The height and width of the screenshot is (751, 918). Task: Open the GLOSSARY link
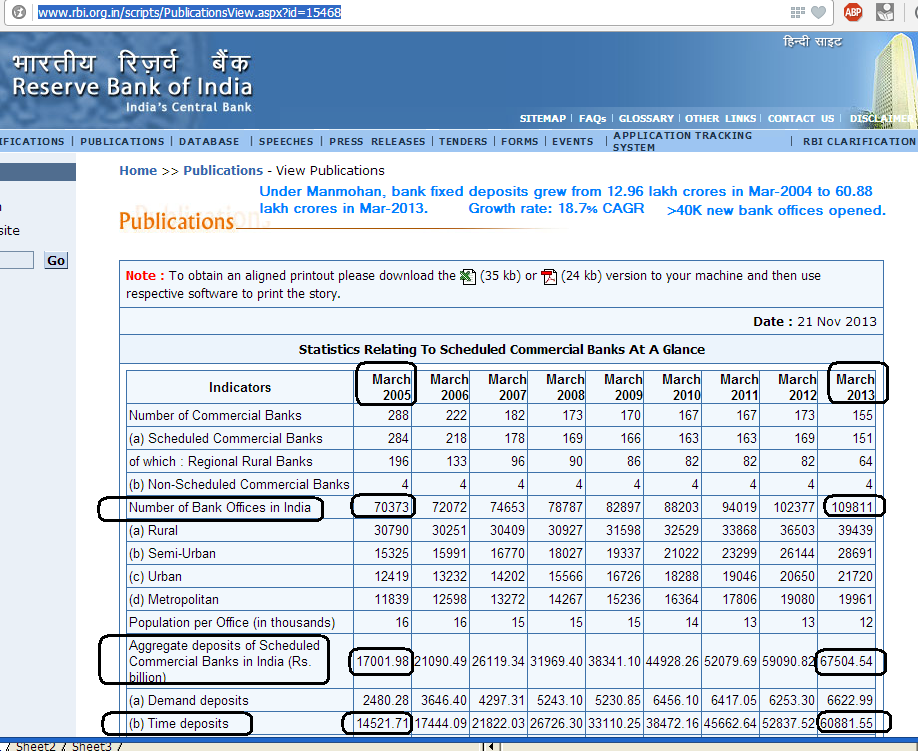(x=646, y=118)
